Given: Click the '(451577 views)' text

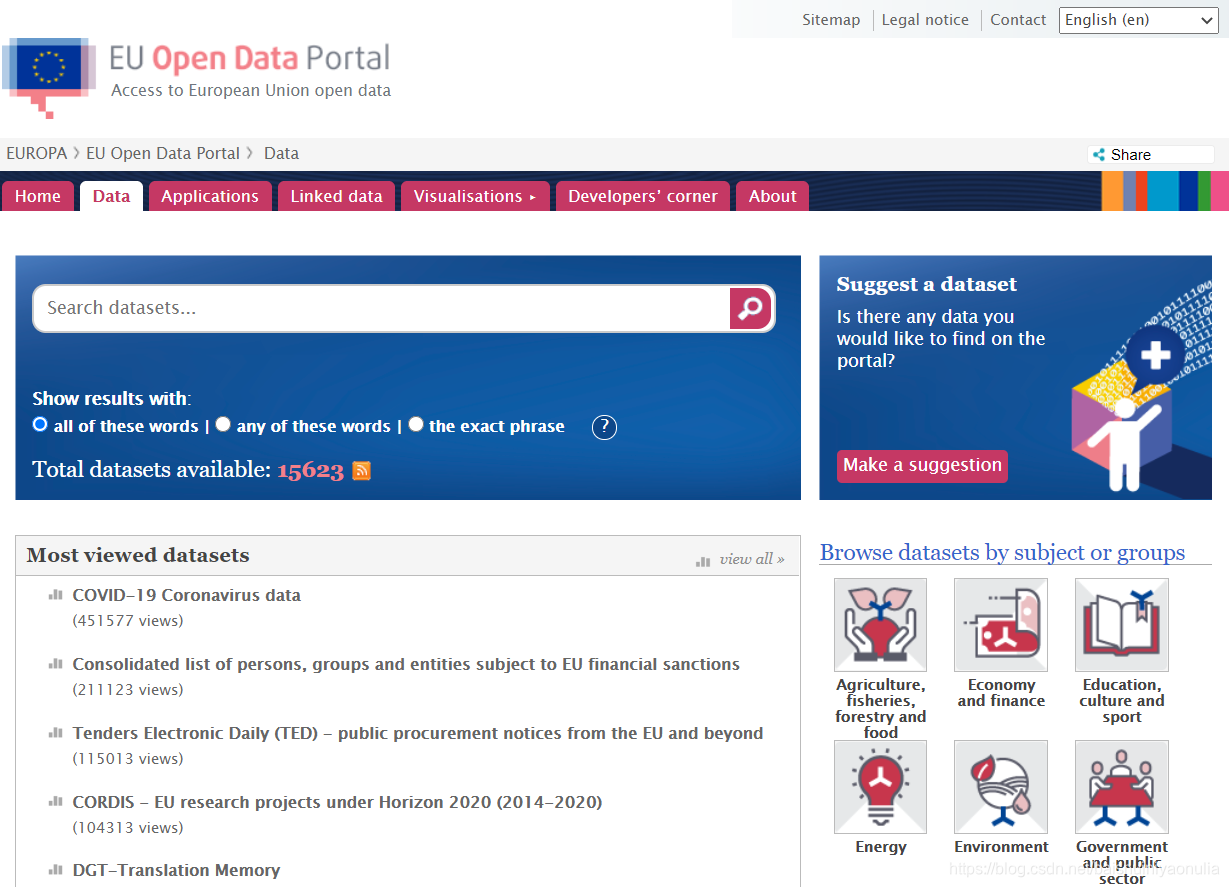Looking at the screenshot, I should pos(128,621).
